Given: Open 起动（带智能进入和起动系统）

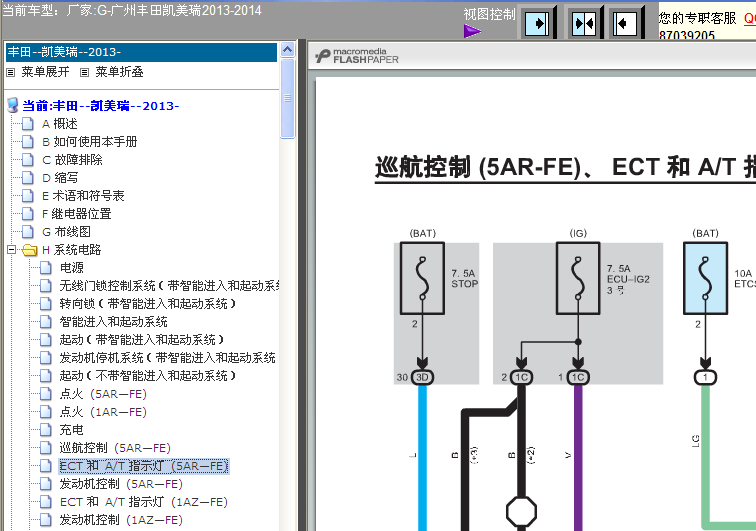Looking at the screenshot, I should pos(142,340).
